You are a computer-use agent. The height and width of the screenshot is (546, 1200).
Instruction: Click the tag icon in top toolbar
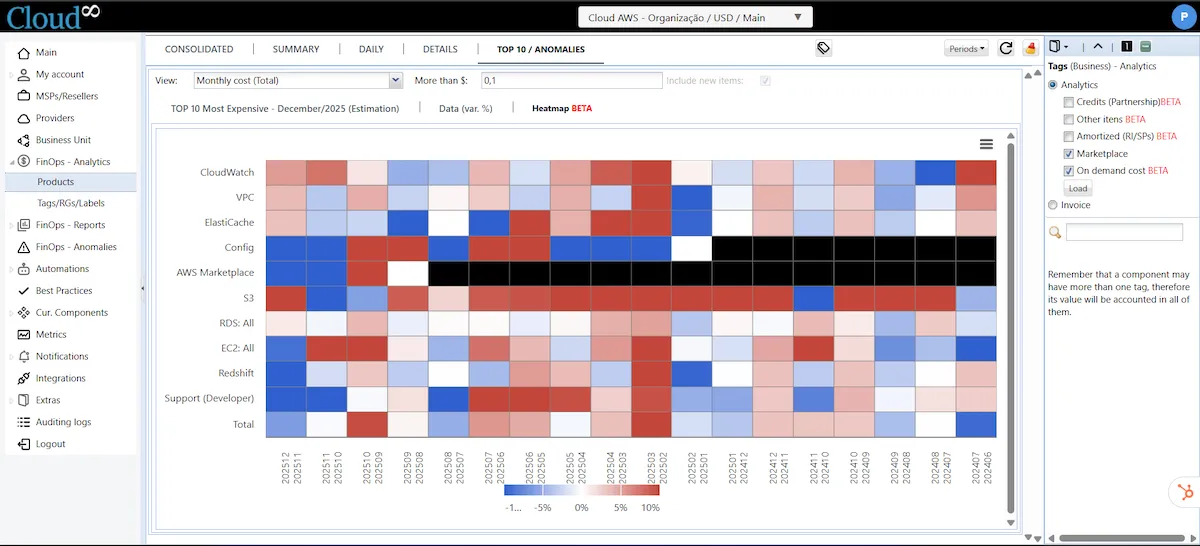point(823,48)
